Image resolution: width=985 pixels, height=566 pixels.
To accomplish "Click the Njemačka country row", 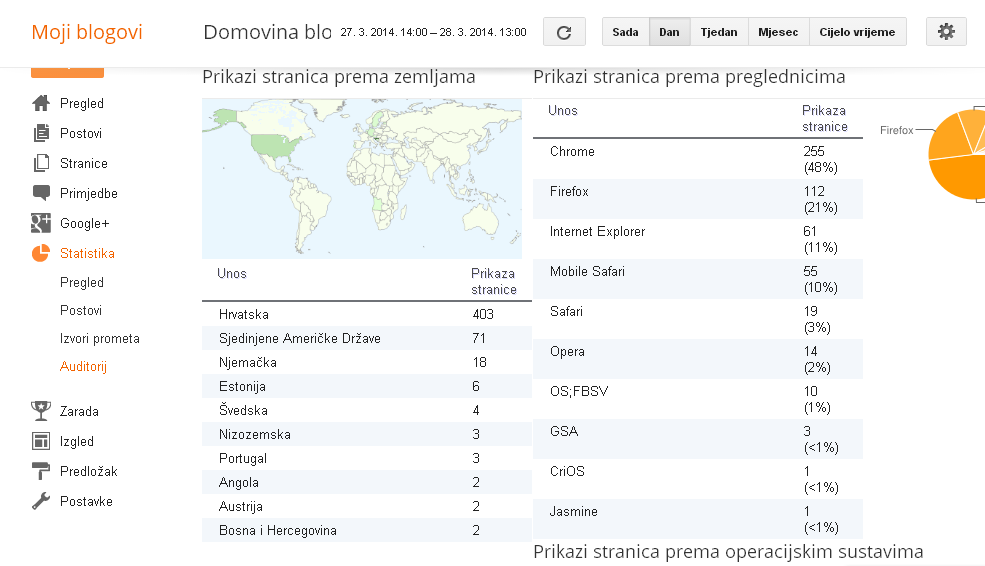I will click(x=367, y=362).
